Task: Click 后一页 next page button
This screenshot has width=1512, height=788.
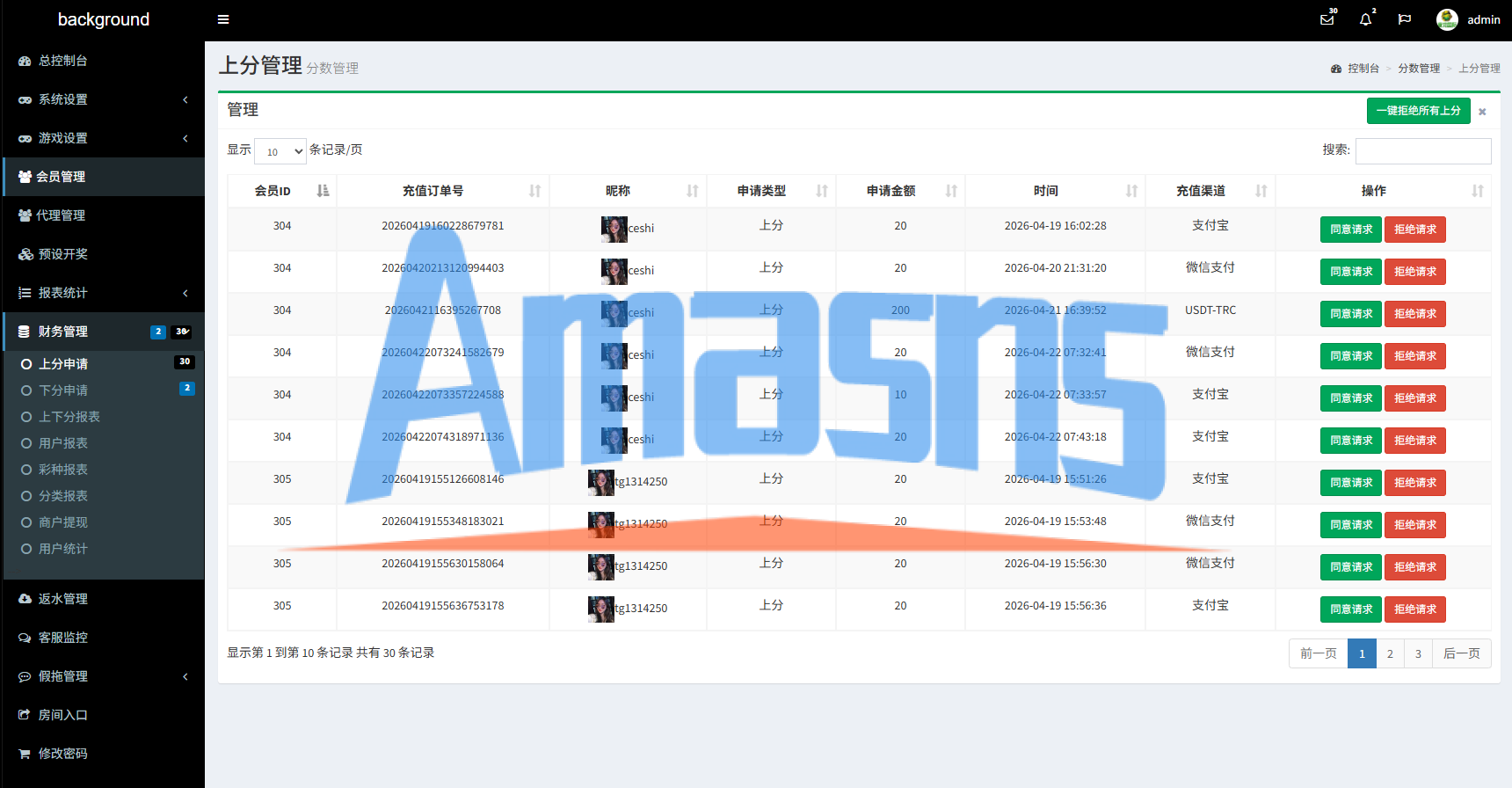Action: [1462, 653]
